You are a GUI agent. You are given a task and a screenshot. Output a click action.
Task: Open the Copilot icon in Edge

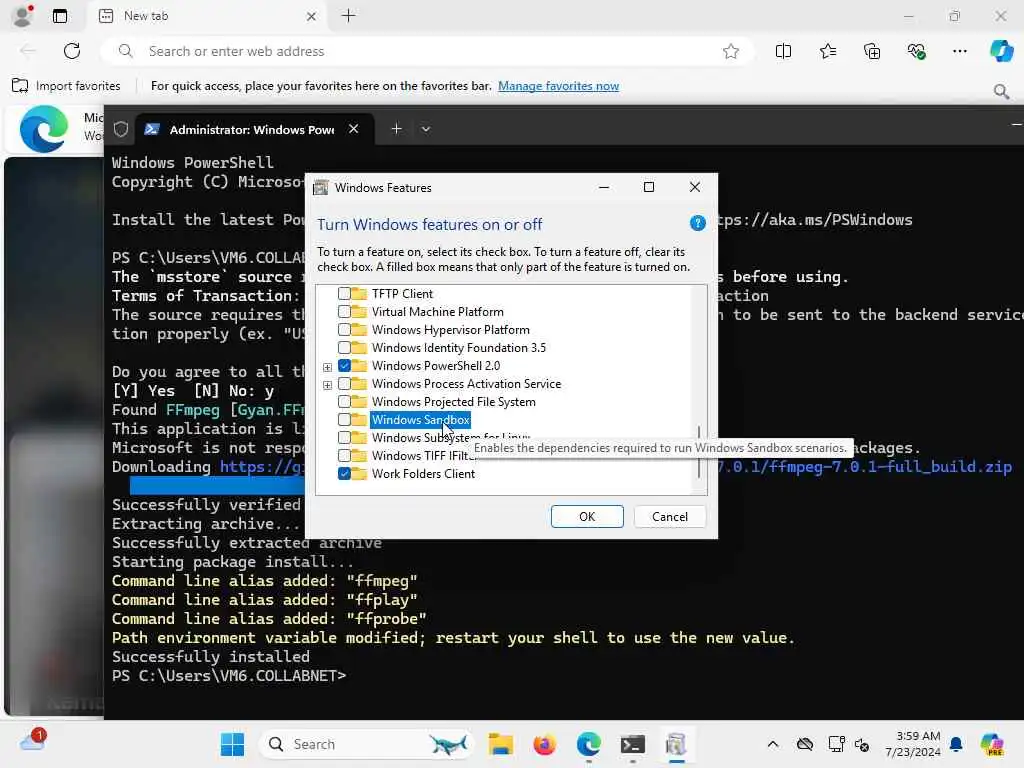click(x=1001, y=51)
